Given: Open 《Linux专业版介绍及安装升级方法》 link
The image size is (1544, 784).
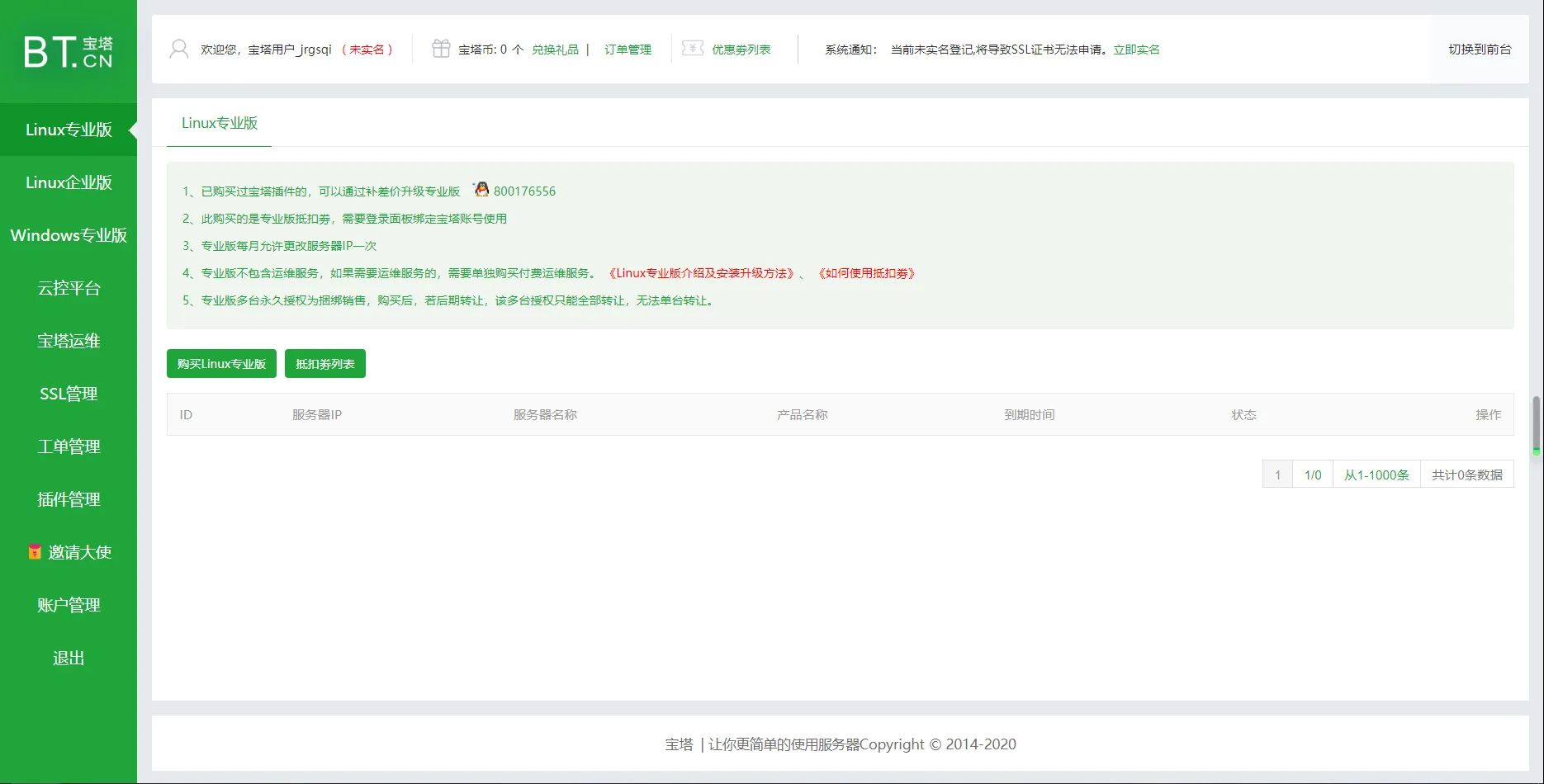Looking at the screenshot, I should (x=699, y=272).
